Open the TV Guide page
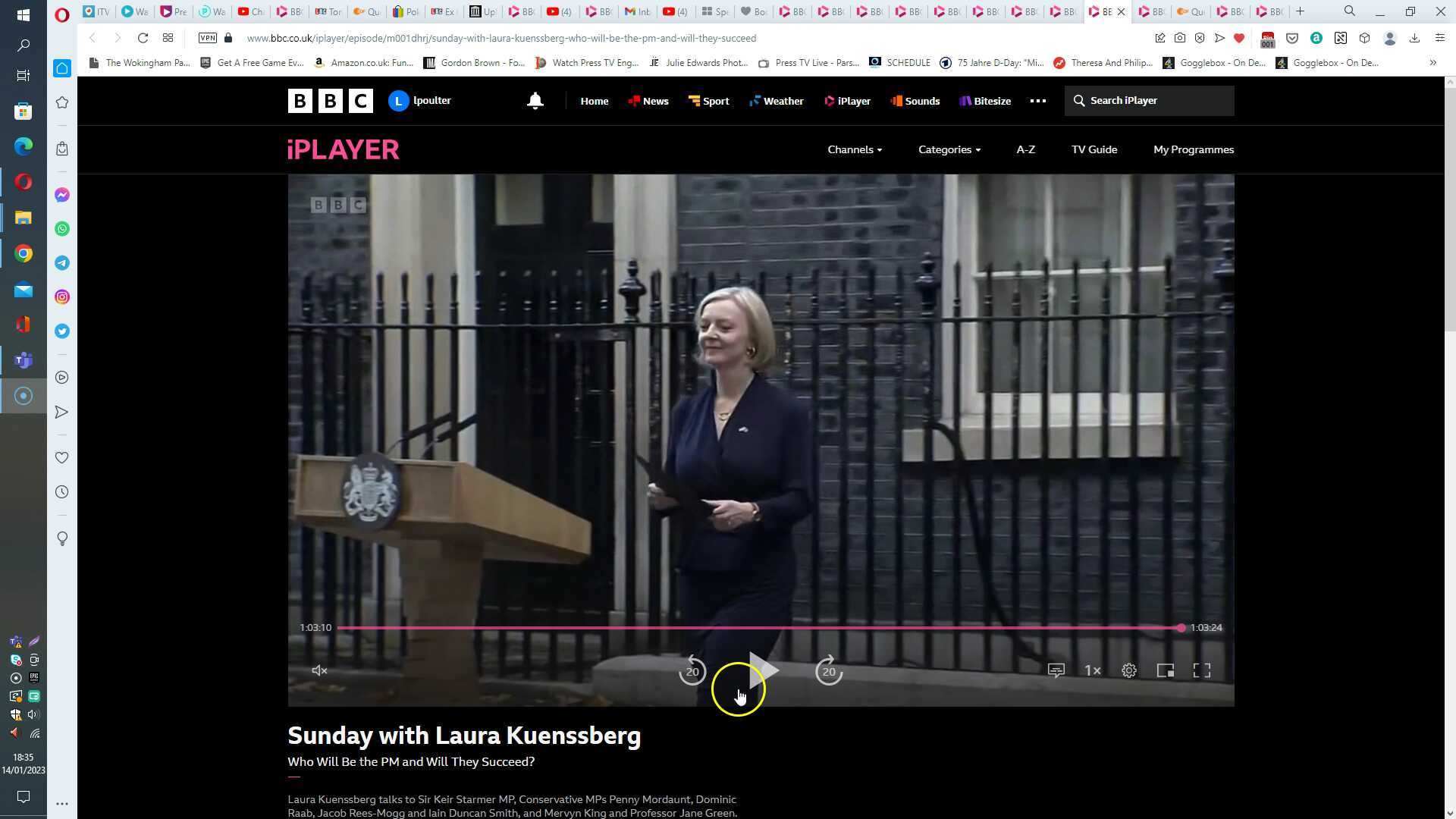The height and width of the screenshot is (819, 1456). [x=1094, y=149]
